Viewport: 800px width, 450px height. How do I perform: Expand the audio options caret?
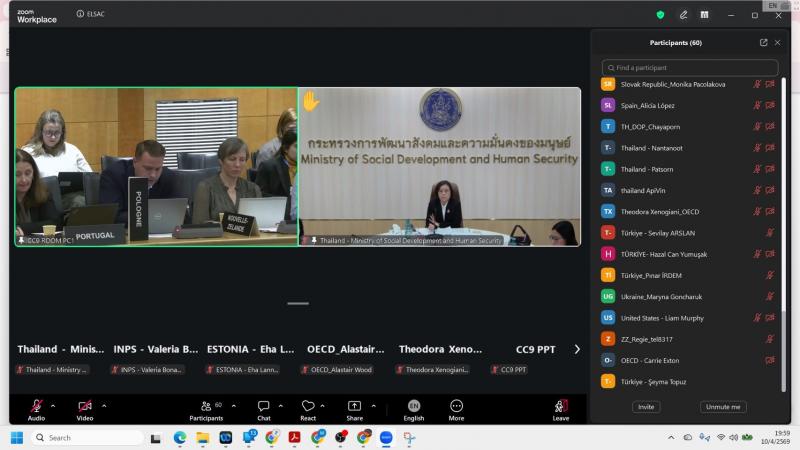point(53,406)
